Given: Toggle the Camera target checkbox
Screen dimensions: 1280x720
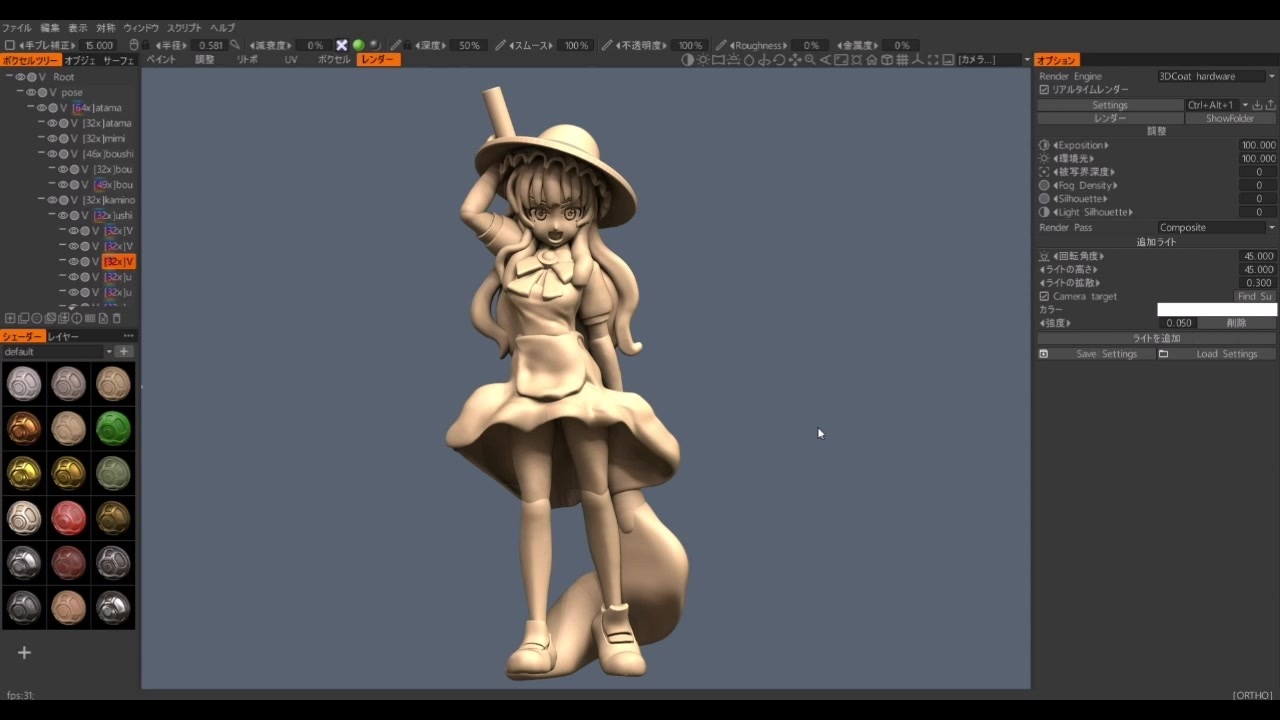Looking at the screenshot, I should [x=1044, y=297].
